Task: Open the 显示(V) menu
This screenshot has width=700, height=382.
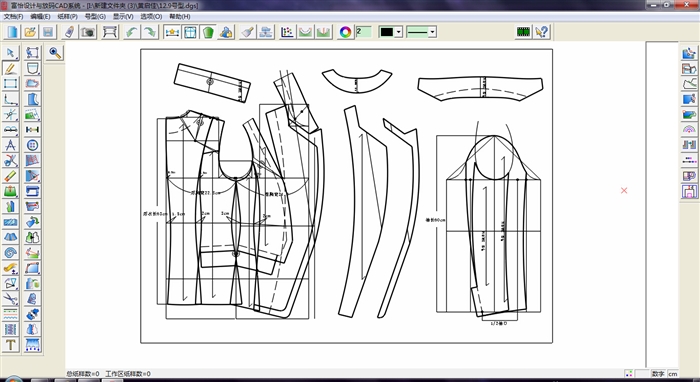Action: [123, 17]
